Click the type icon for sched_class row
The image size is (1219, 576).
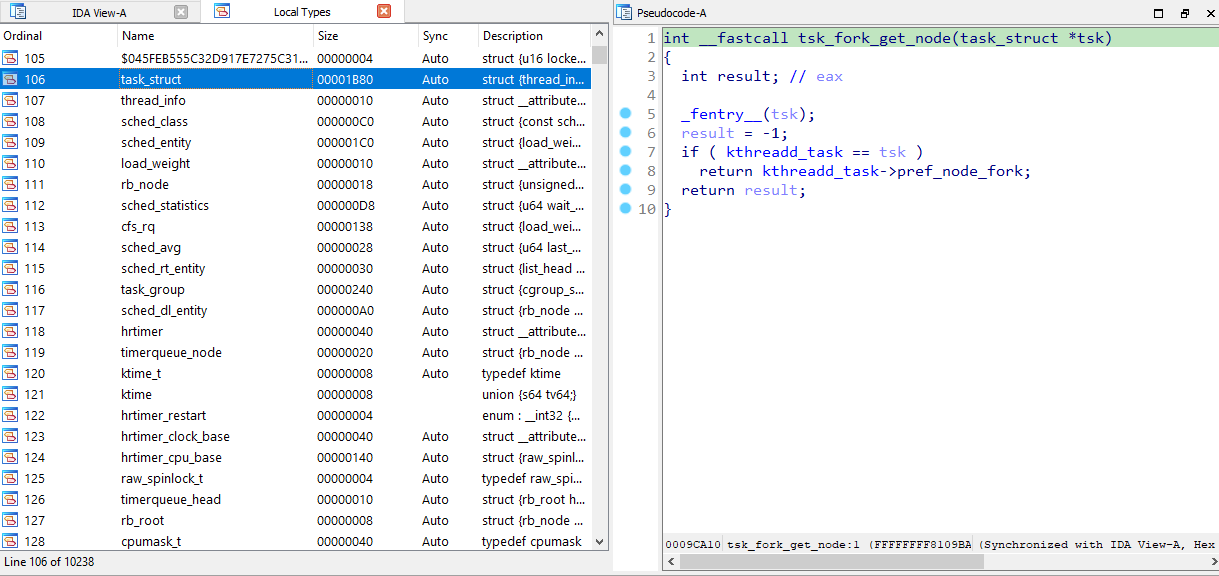10,121
